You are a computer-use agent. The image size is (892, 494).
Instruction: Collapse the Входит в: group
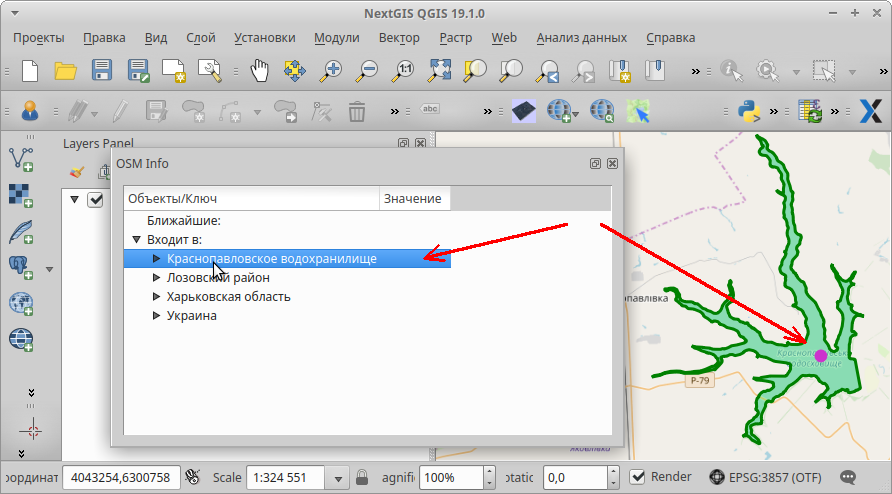coord(137,240)
